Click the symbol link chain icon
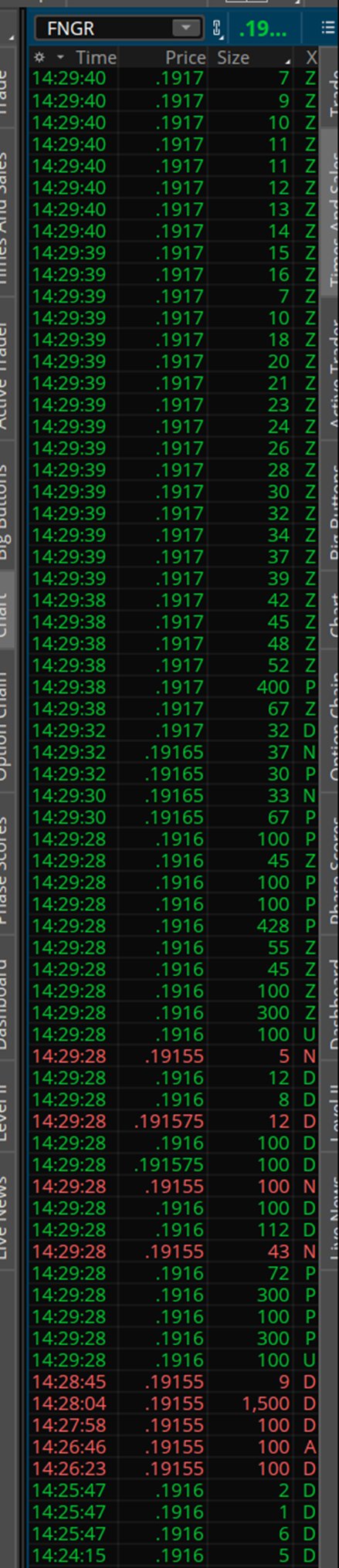Screen dimensions: 339x1568 217,29
